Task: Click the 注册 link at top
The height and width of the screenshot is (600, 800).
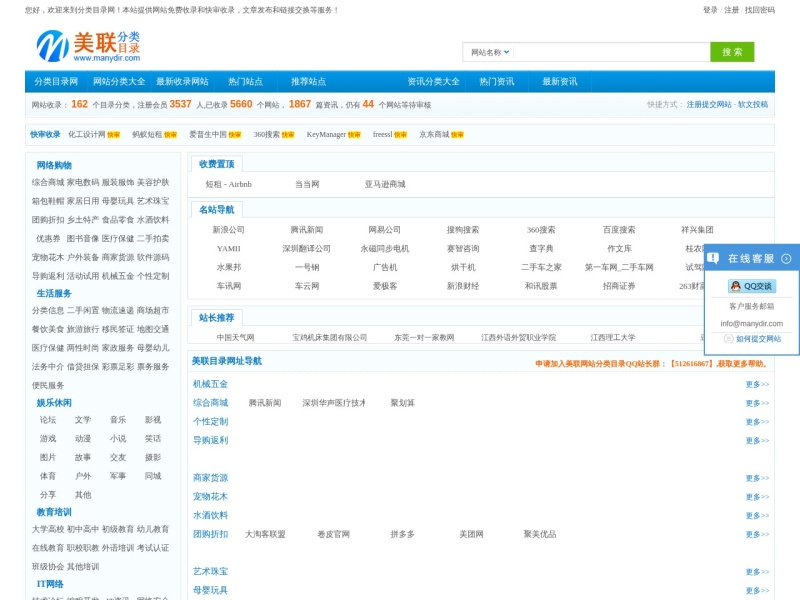Action: click(x=732, y=10)
